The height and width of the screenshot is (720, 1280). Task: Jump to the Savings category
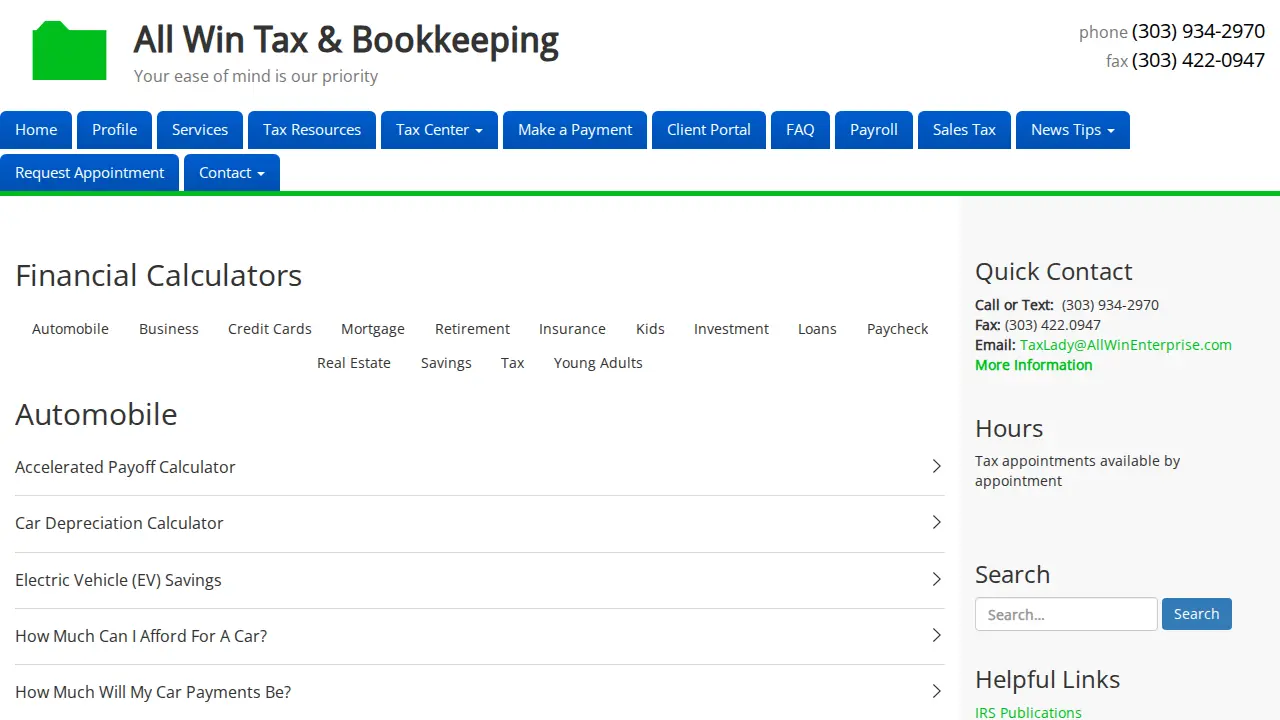[x=446, y=363]
